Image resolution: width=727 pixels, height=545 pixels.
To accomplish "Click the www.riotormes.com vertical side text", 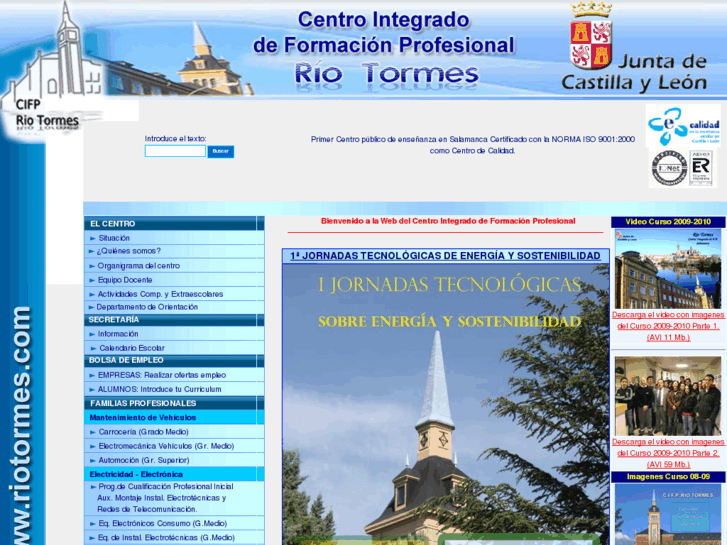I will (x=19, y=424).
